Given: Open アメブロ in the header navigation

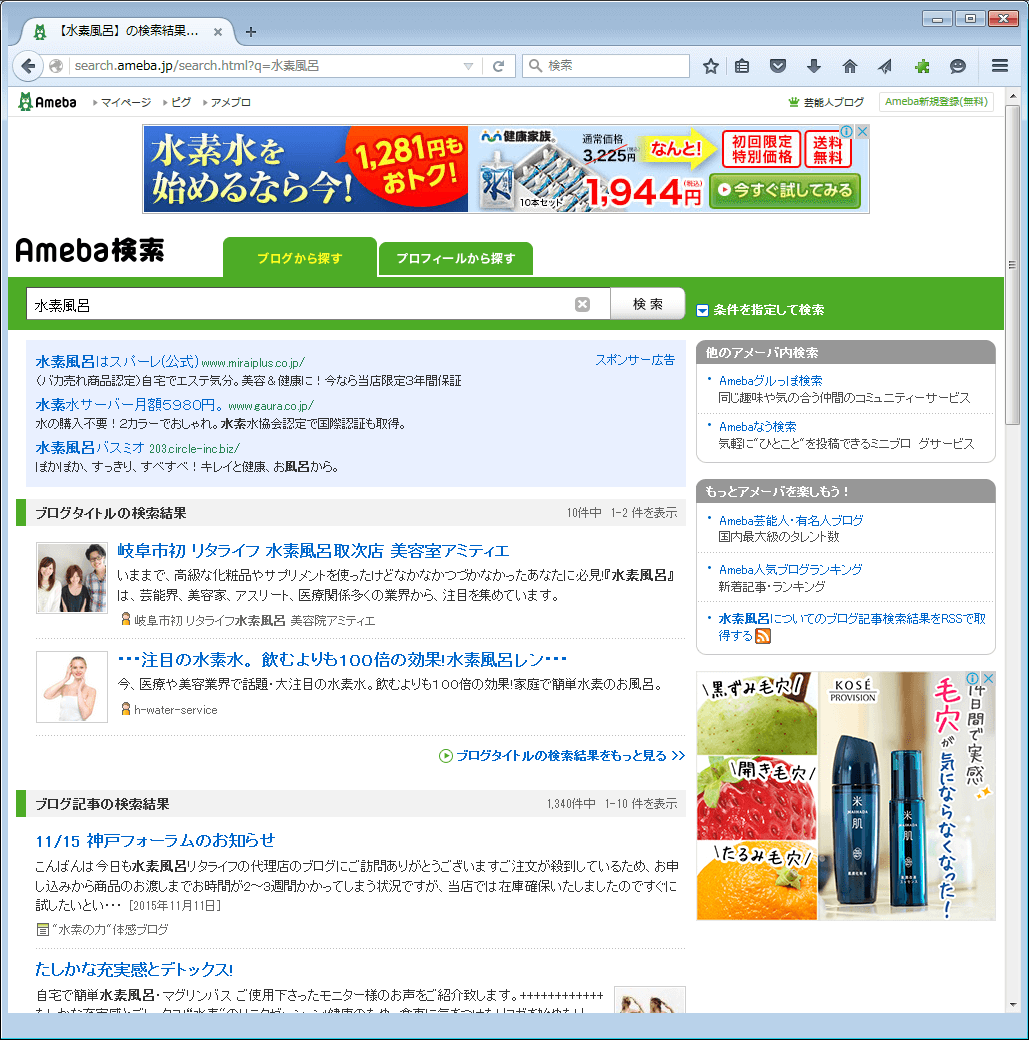Looking at the screenshot, I should pos(230,102).
